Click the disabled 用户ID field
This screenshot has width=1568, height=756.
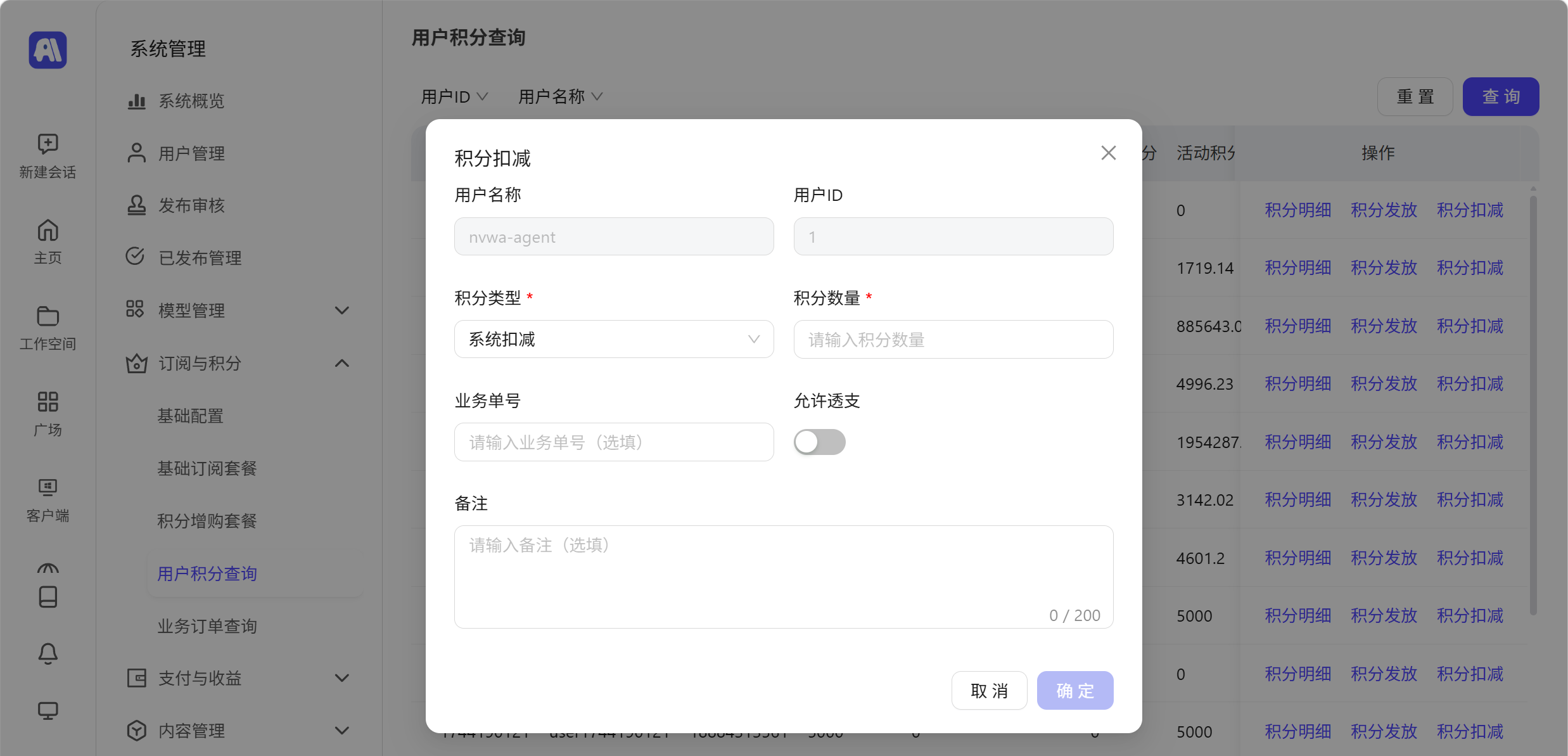953,236
